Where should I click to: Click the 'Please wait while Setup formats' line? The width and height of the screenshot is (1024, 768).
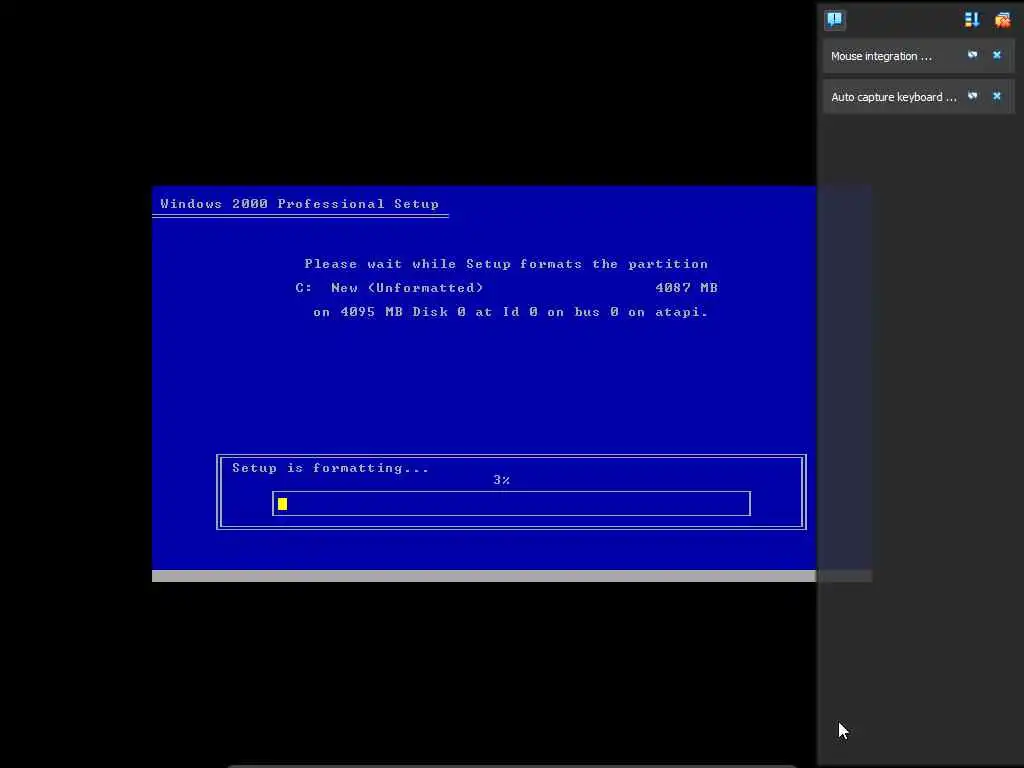(506, 264)
